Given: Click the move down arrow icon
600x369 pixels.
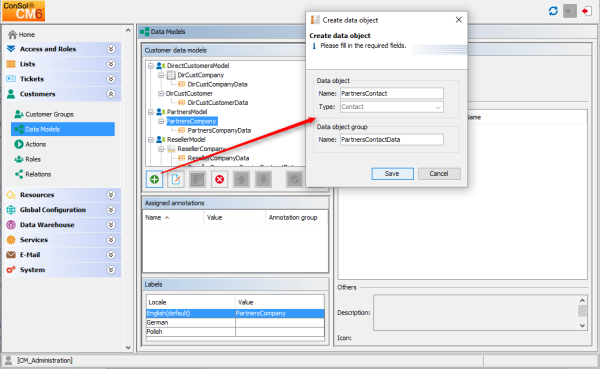Looking at the screenshot, I should point(263,179).
